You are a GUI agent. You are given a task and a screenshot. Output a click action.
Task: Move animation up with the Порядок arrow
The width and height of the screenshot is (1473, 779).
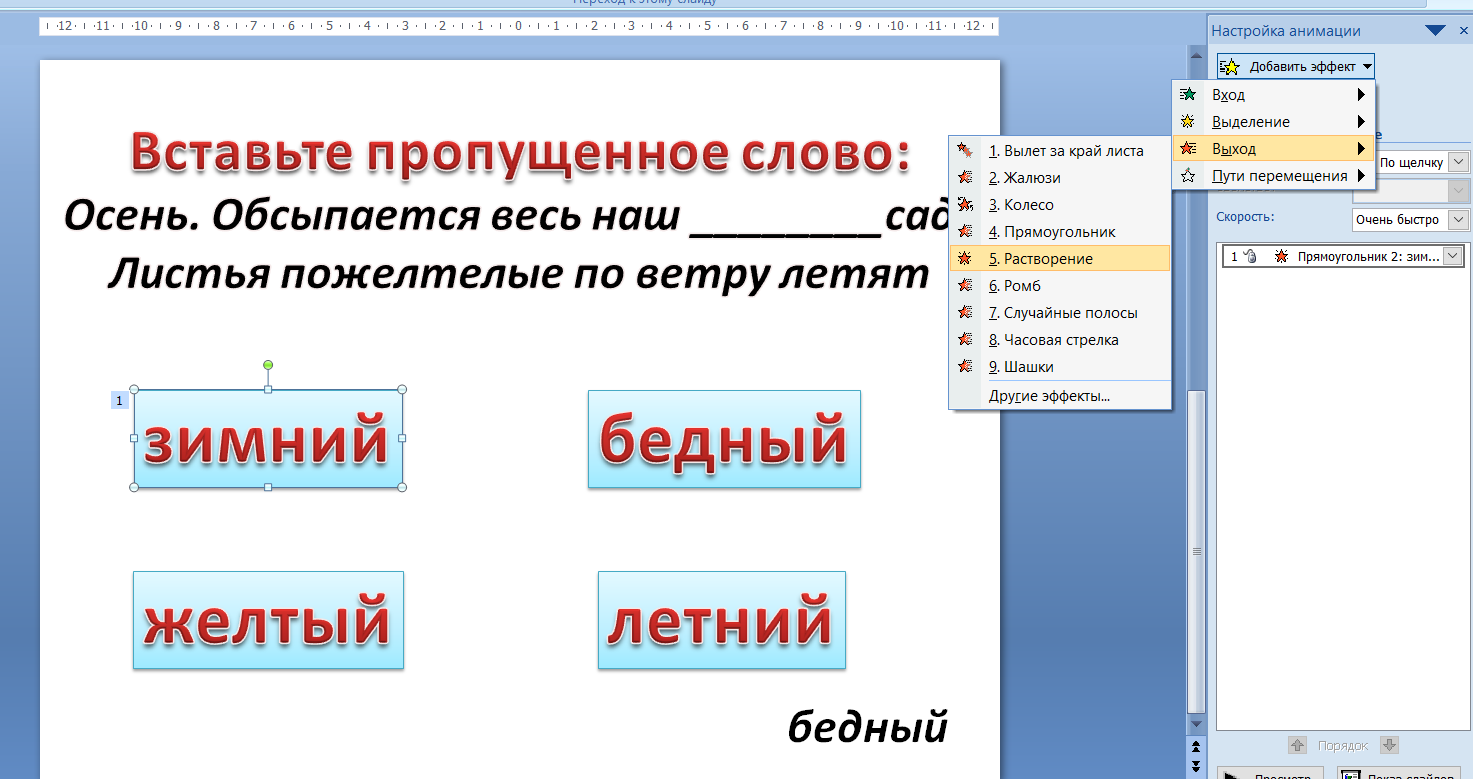click(1297, 745)
